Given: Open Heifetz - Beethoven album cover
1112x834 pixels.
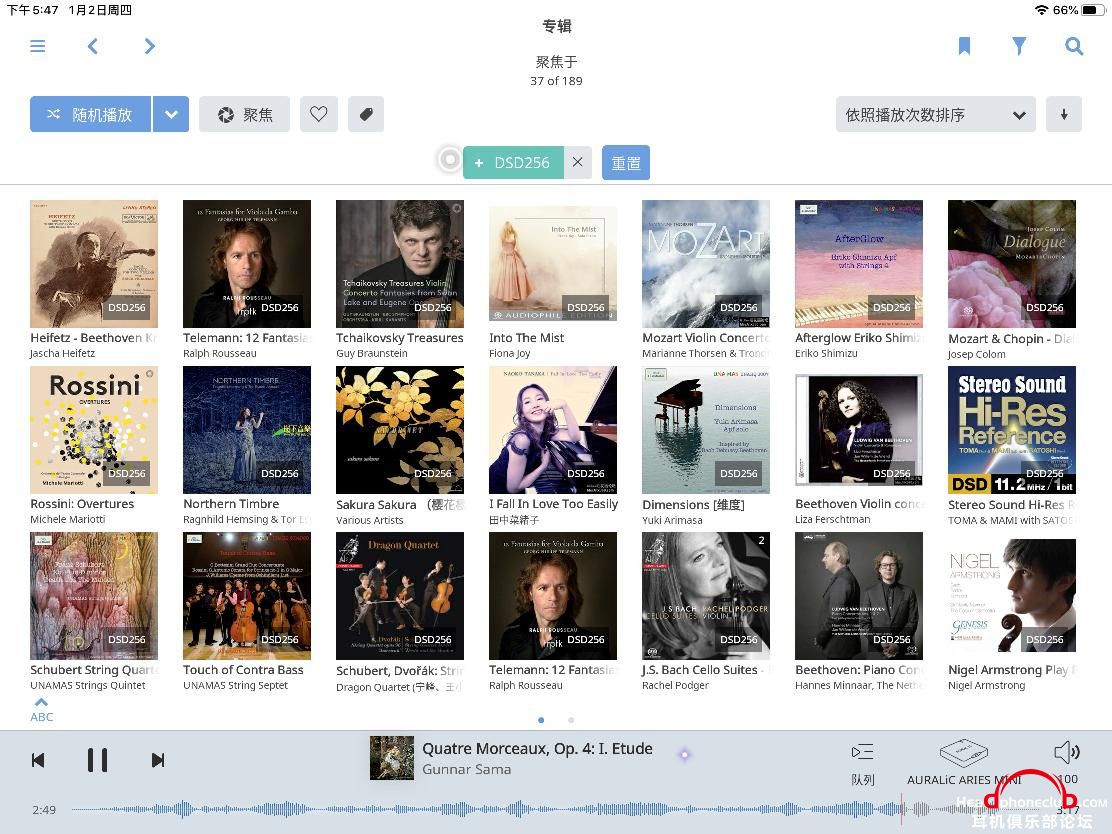Looking at the screenshot, I should [94, 264].
